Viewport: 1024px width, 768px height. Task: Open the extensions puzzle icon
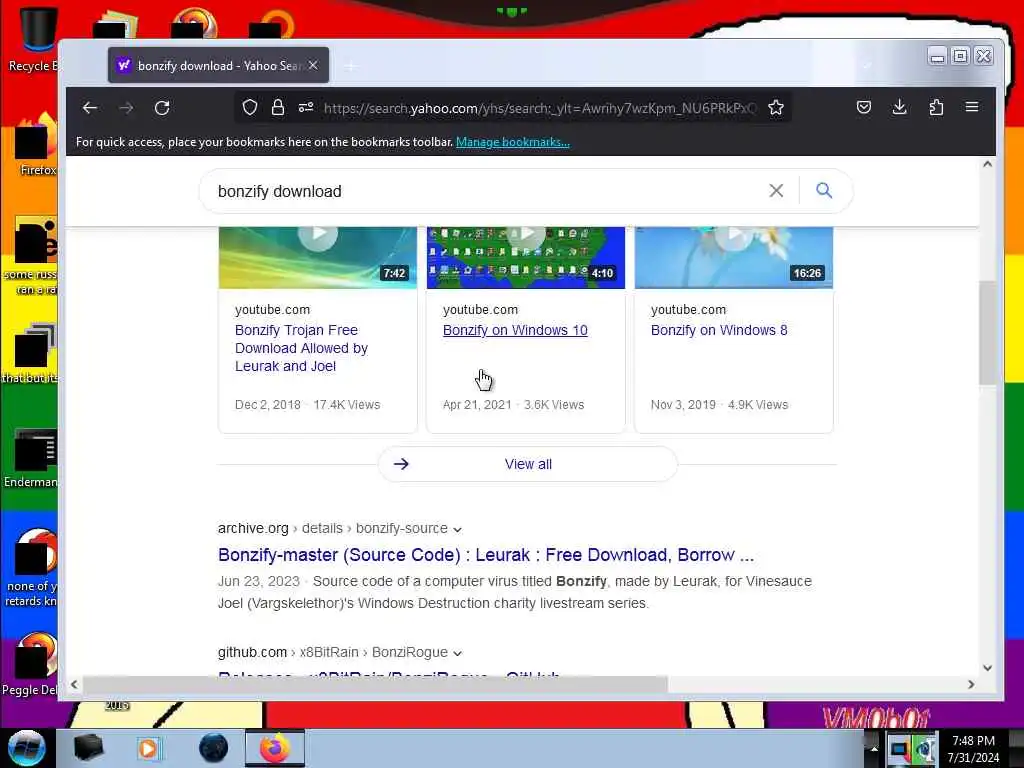[x=936, y=107]
